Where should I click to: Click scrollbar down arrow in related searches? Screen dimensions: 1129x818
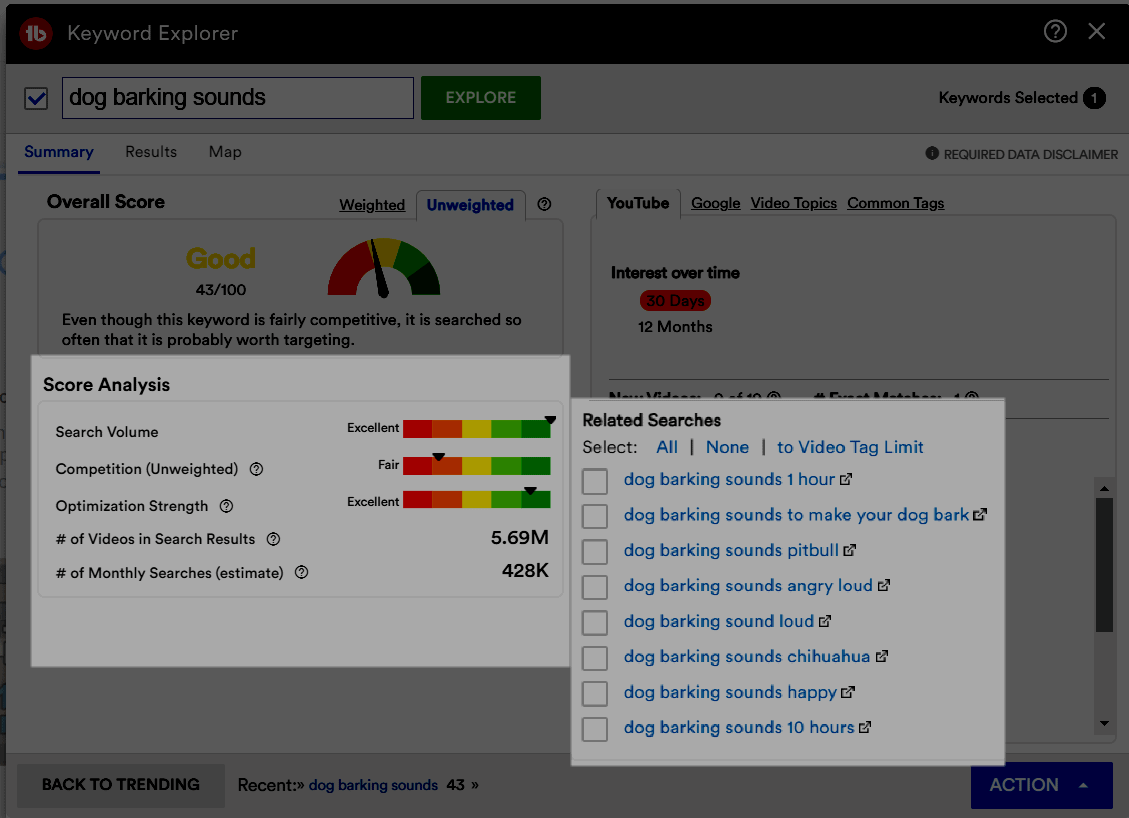point(1104,724)
